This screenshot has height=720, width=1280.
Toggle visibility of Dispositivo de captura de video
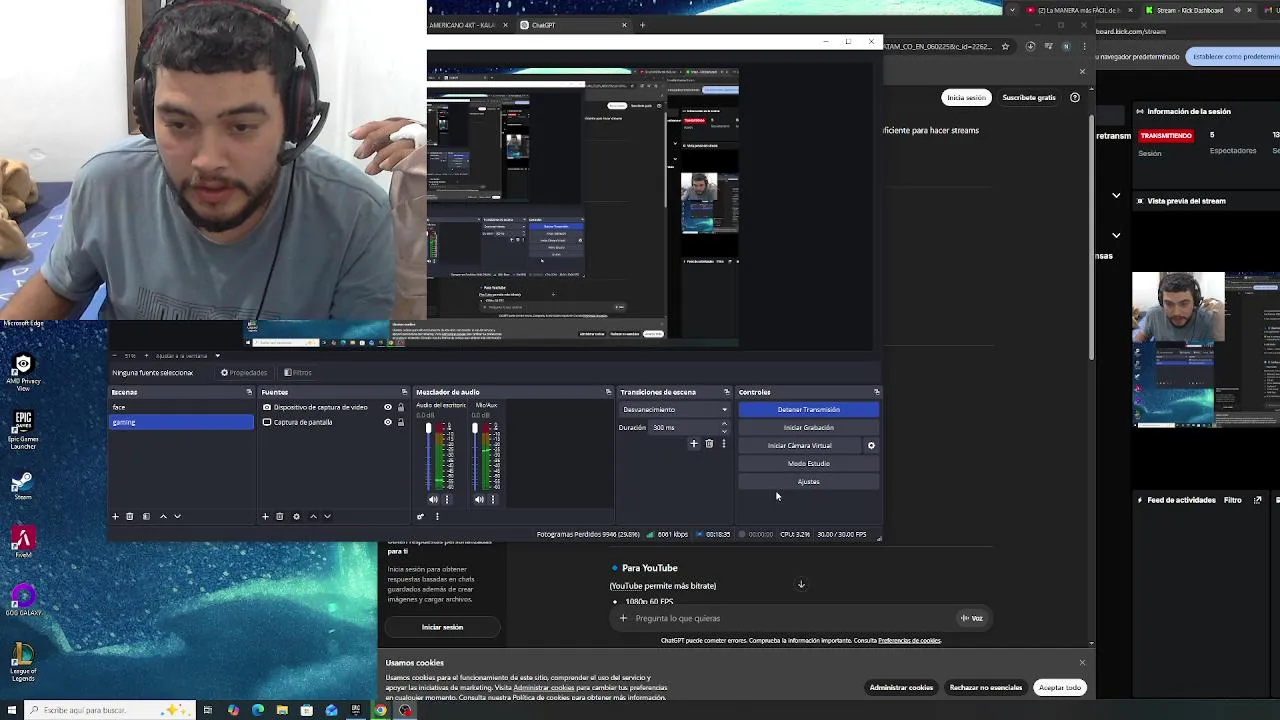[x=388, y=407]
